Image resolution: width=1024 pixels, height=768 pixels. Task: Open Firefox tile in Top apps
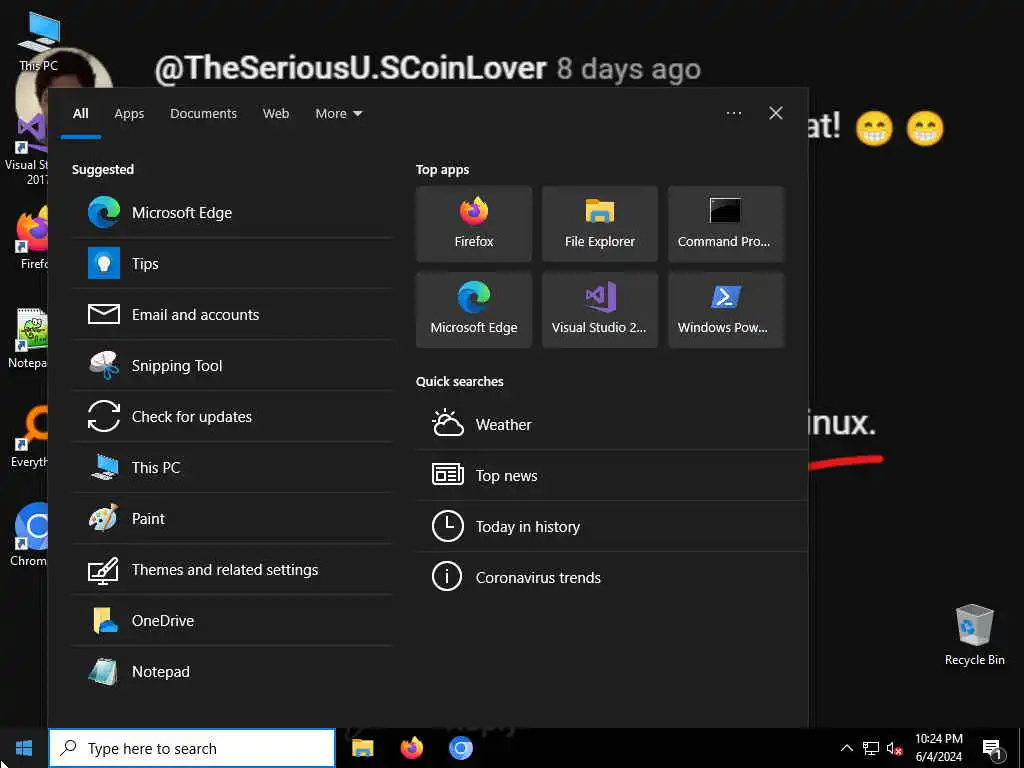click(x=474, y=224)
